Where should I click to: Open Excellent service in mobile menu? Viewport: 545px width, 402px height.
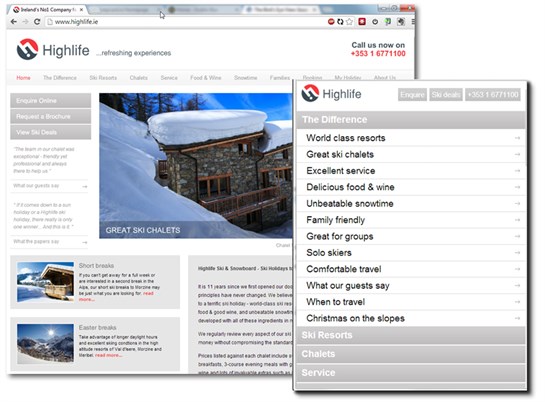click(x=411, y=171)
